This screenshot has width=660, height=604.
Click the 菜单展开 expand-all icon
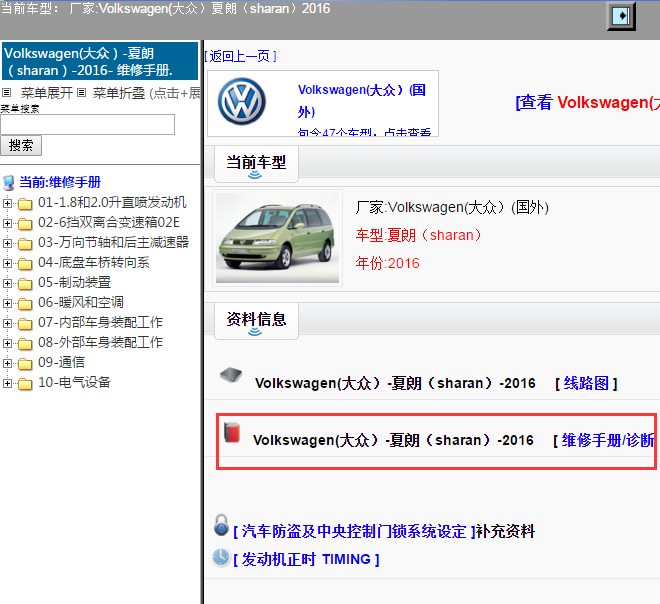pos(7,93)
